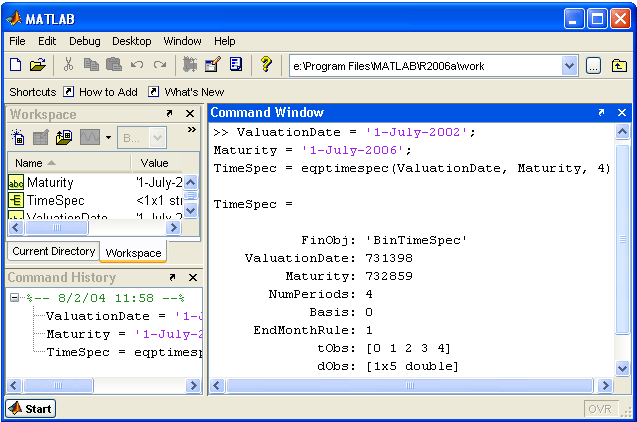Cut selection with the scissors icon
Viewport: 637px width, 422px height.
[x=68, y=65]
